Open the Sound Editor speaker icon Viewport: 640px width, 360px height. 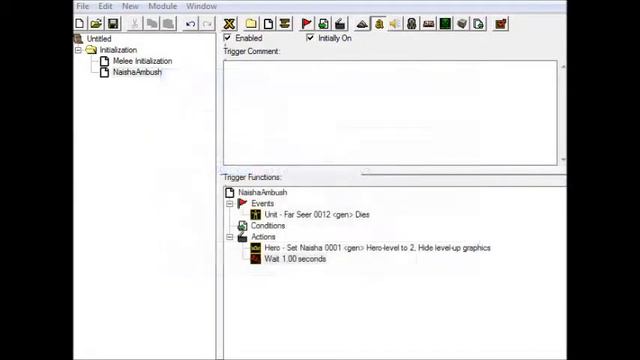(395, 24)
